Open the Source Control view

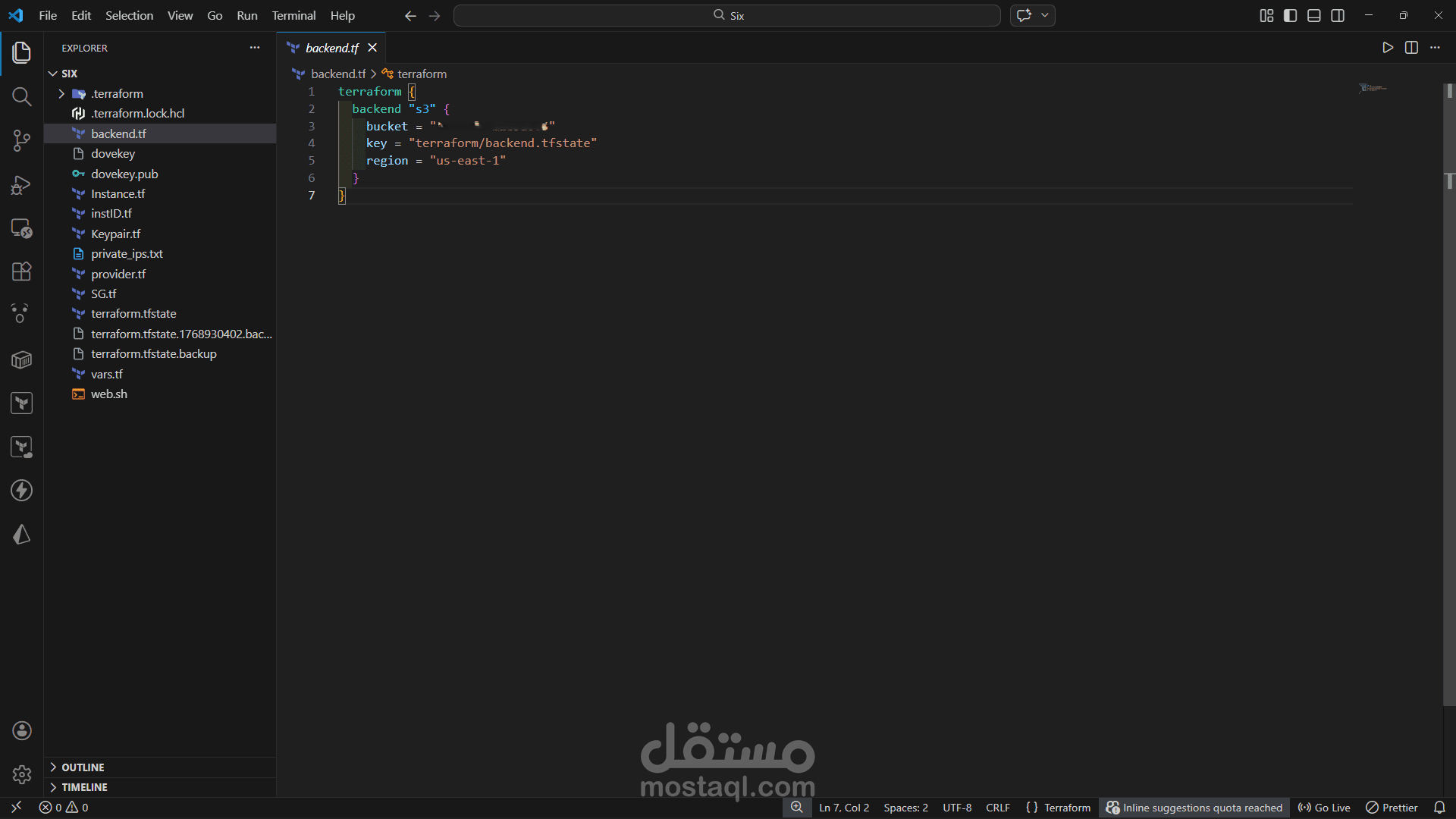(x=21, y=140)
